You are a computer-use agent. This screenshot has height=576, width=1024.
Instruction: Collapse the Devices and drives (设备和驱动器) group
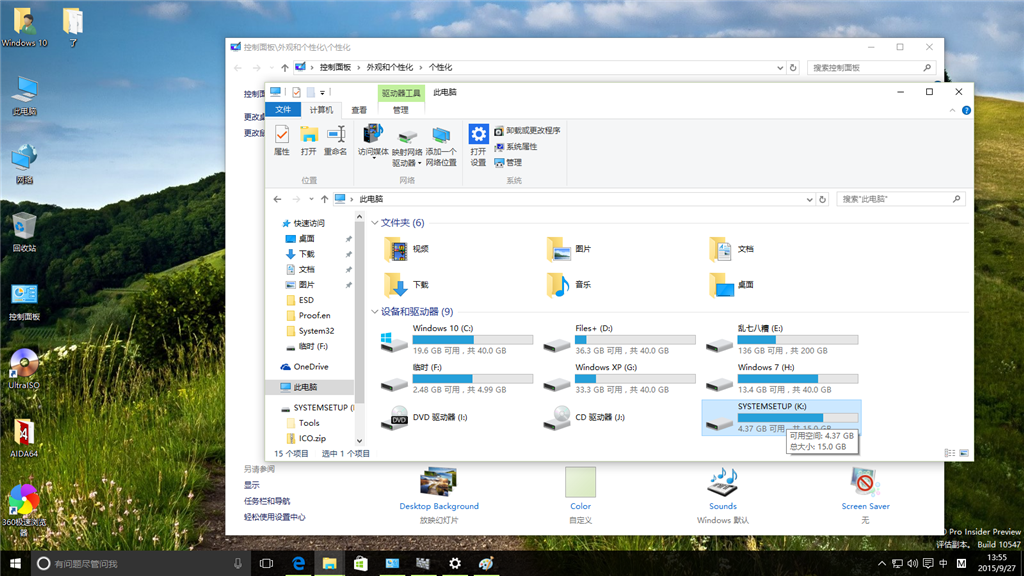(x=375, y=312)
